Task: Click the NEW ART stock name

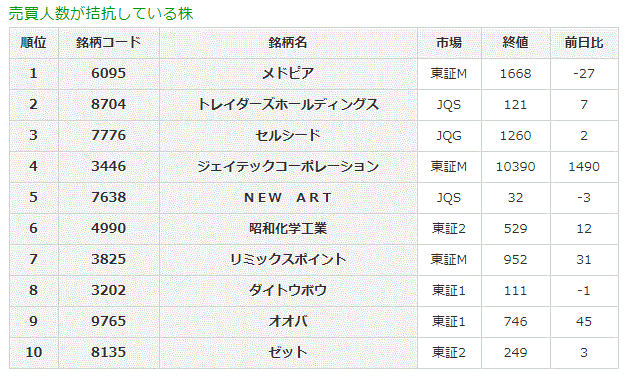Action: (288, 197)
